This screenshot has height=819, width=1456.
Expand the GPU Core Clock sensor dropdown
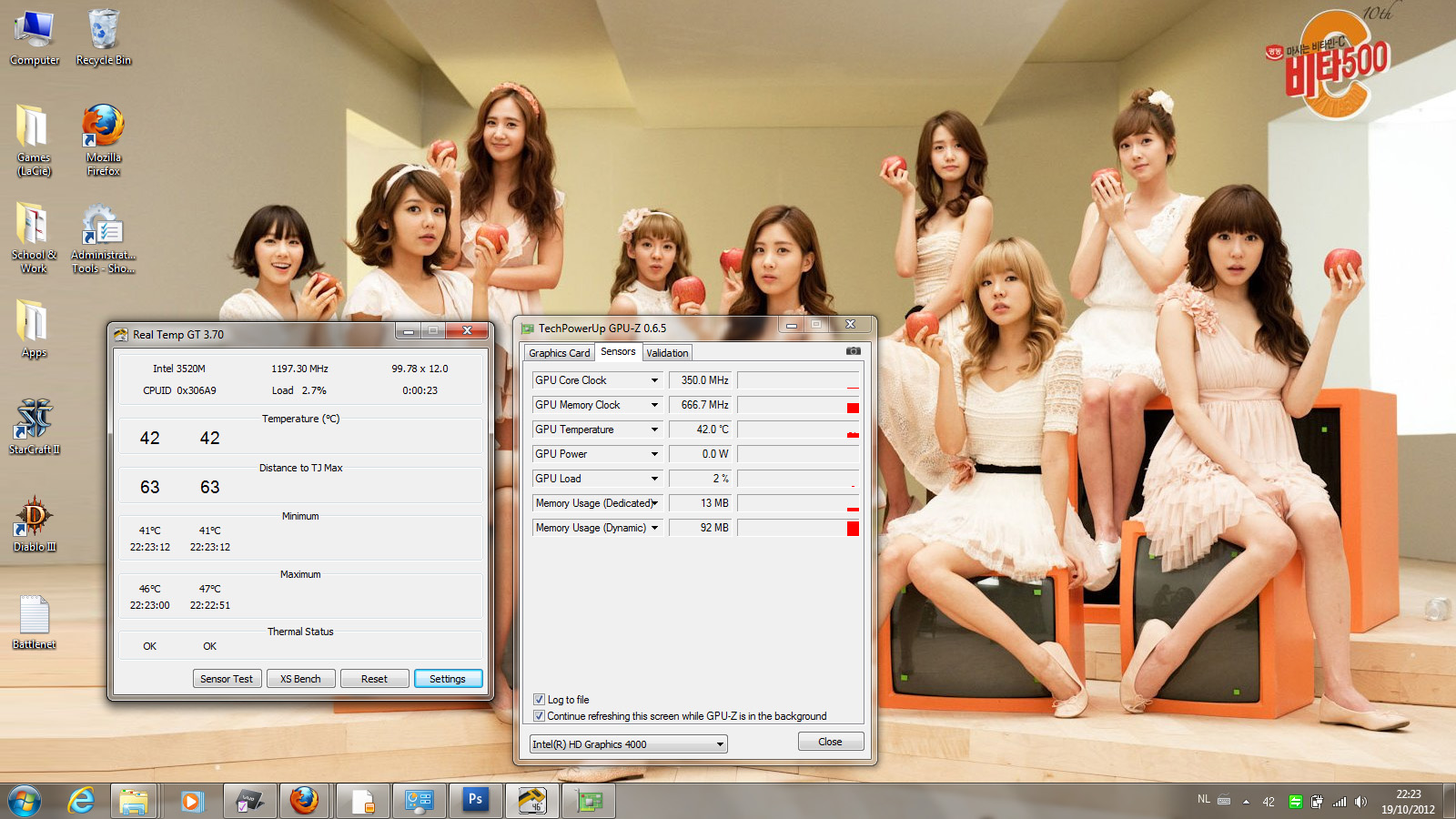pos(653,380)
